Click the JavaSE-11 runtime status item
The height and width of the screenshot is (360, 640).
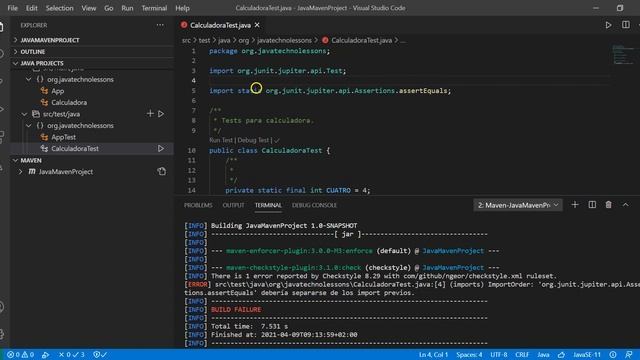point(587,354)
